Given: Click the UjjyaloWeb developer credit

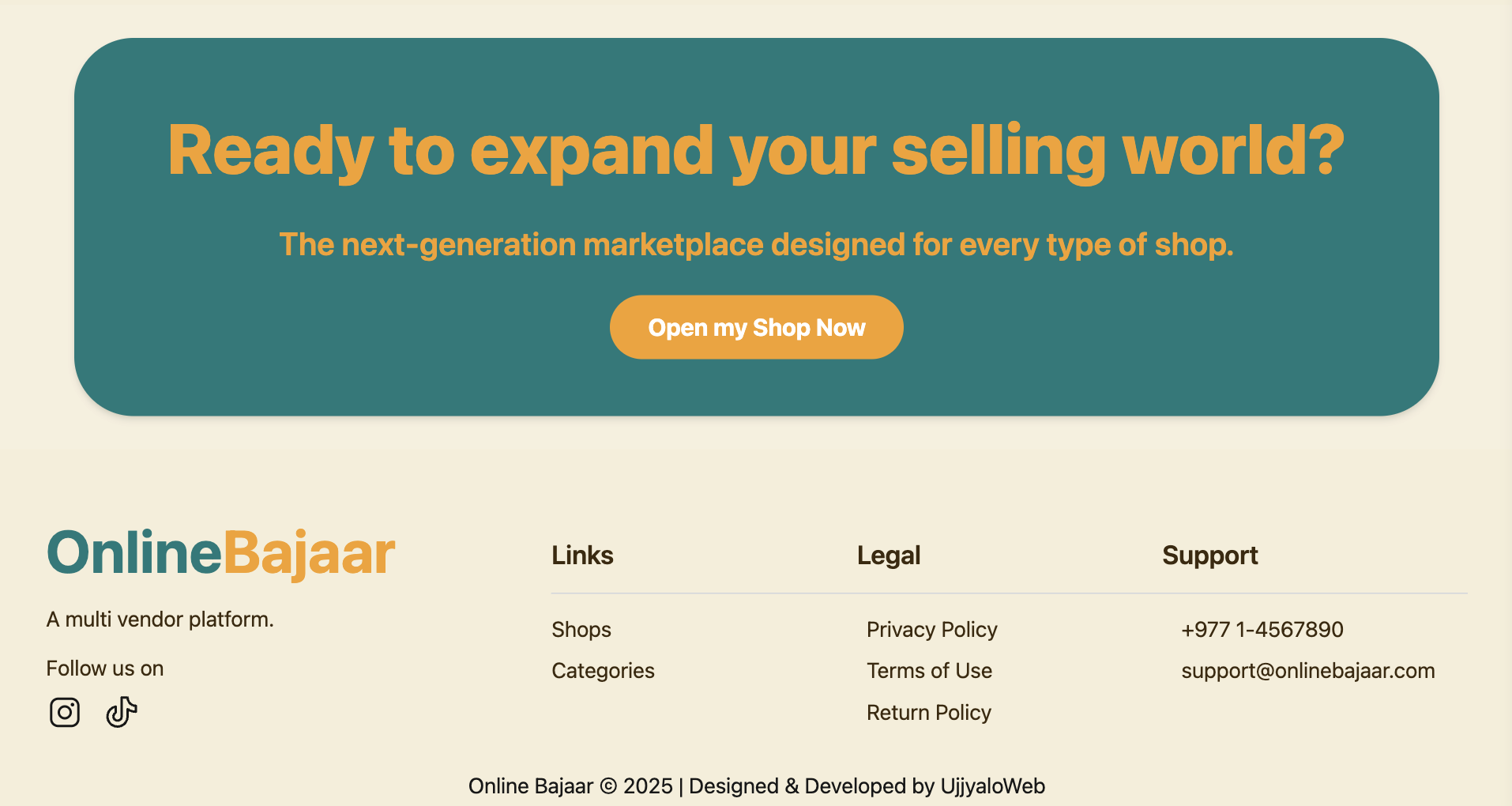Looking at the screenshot, I should [x=992, y=786].
